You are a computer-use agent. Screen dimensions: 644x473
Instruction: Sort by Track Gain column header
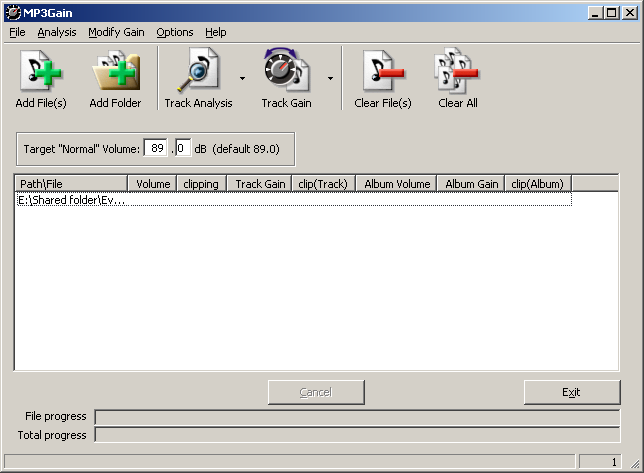259,184
